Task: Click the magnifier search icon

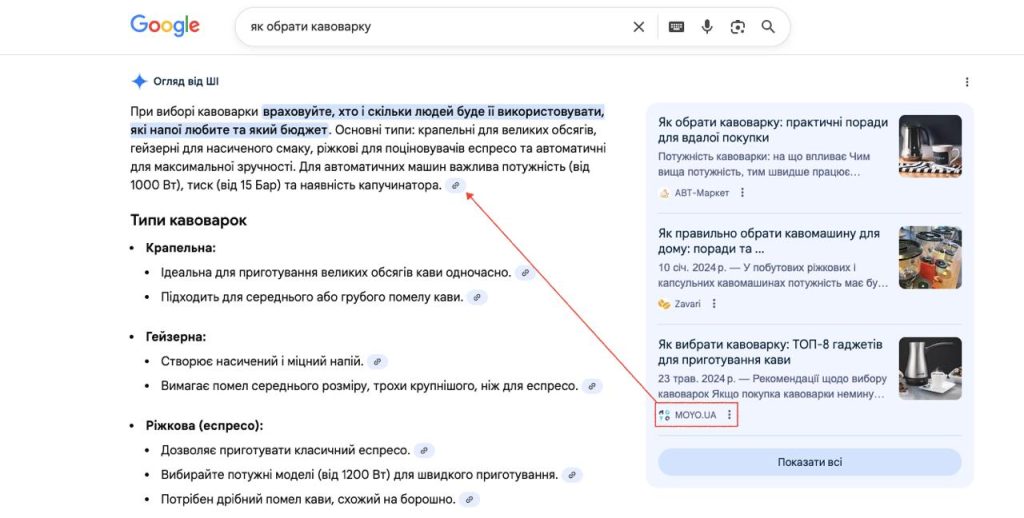Action: (768, 27)
